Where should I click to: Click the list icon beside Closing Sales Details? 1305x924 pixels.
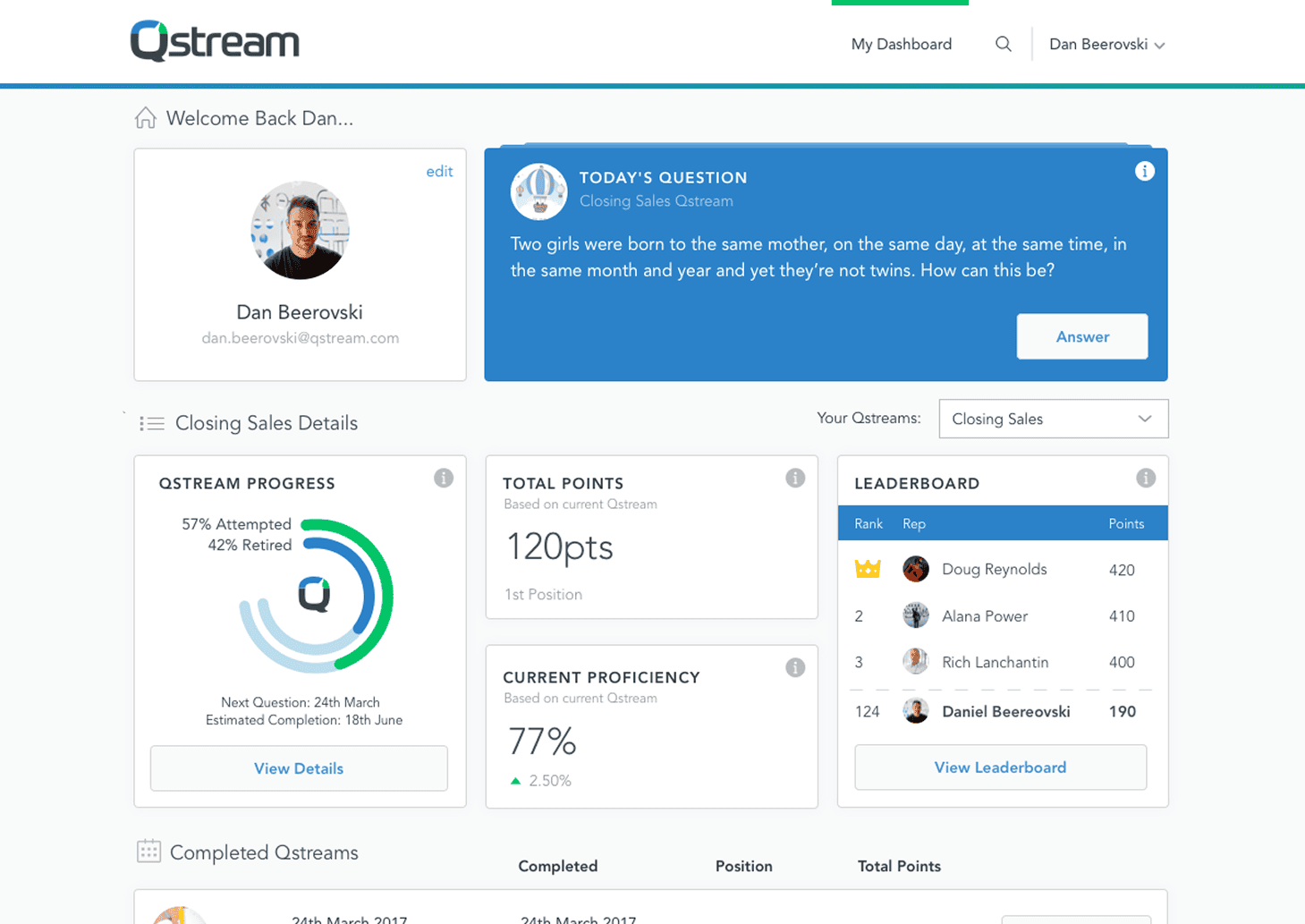point(152,423)
